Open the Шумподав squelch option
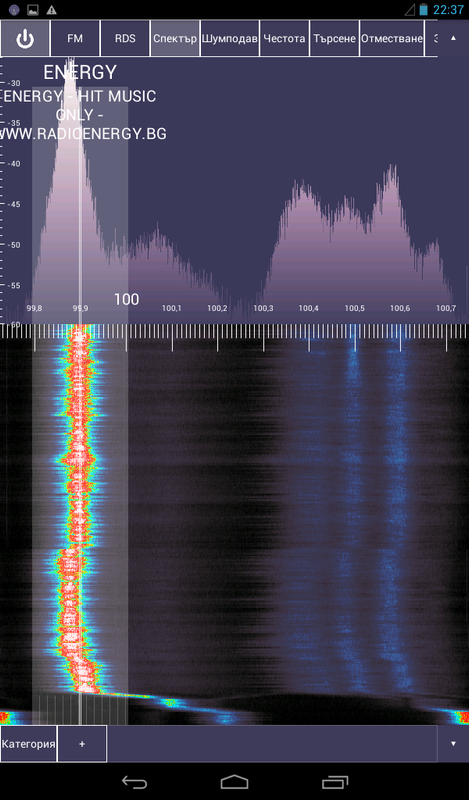This screenshot has width=469, height=800. 230,38
